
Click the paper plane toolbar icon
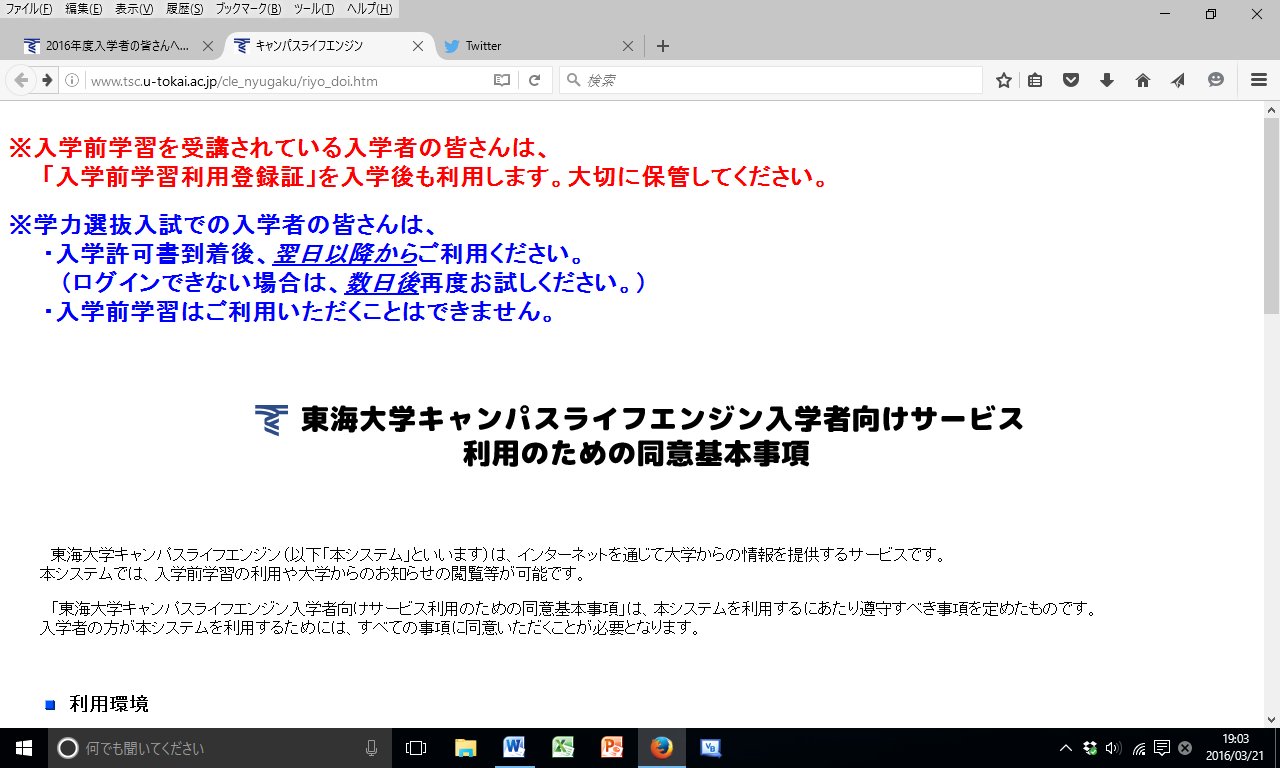click(1179, 80)
